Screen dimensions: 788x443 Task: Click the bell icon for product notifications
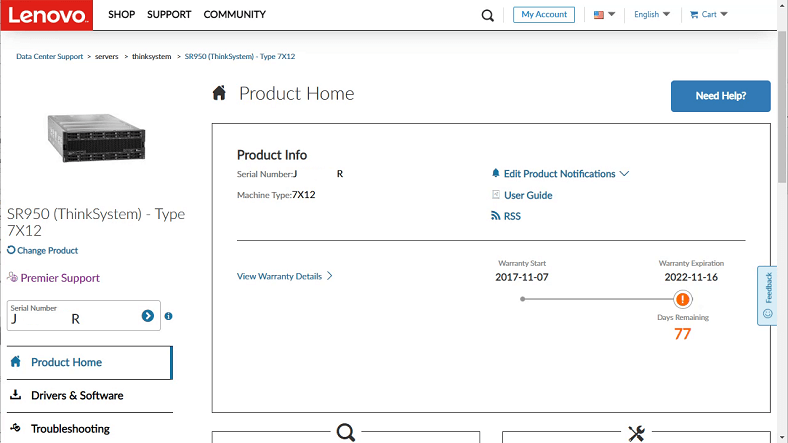click(x=496, y=173)
